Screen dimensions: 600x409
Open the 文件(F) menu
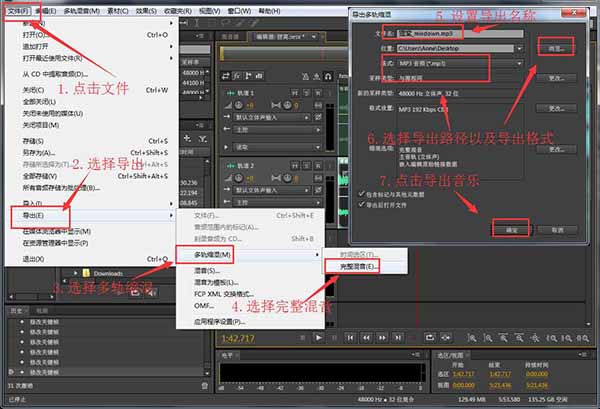click(x=18, y=11)
